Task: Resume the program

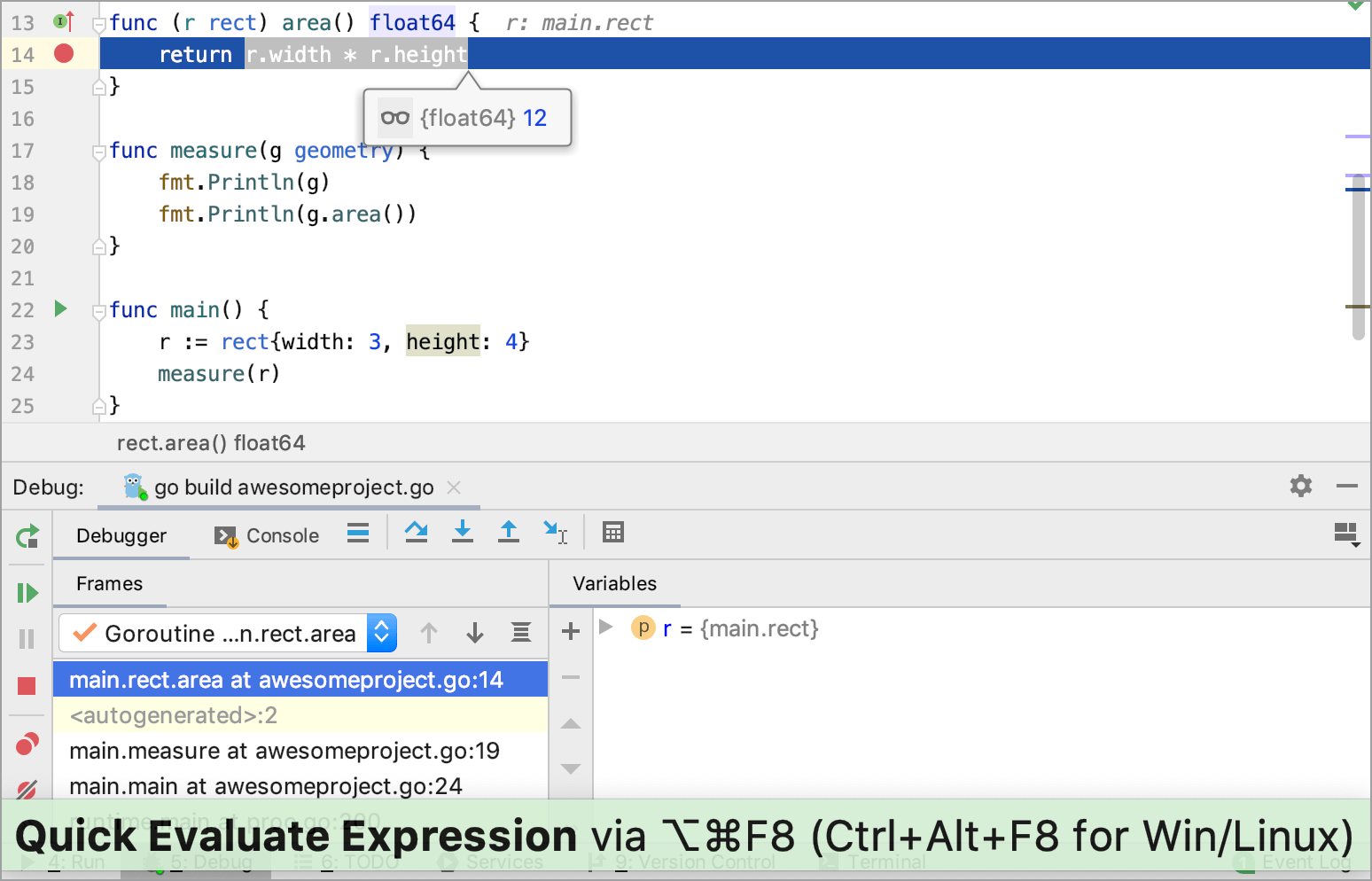Action: (27, 593)
